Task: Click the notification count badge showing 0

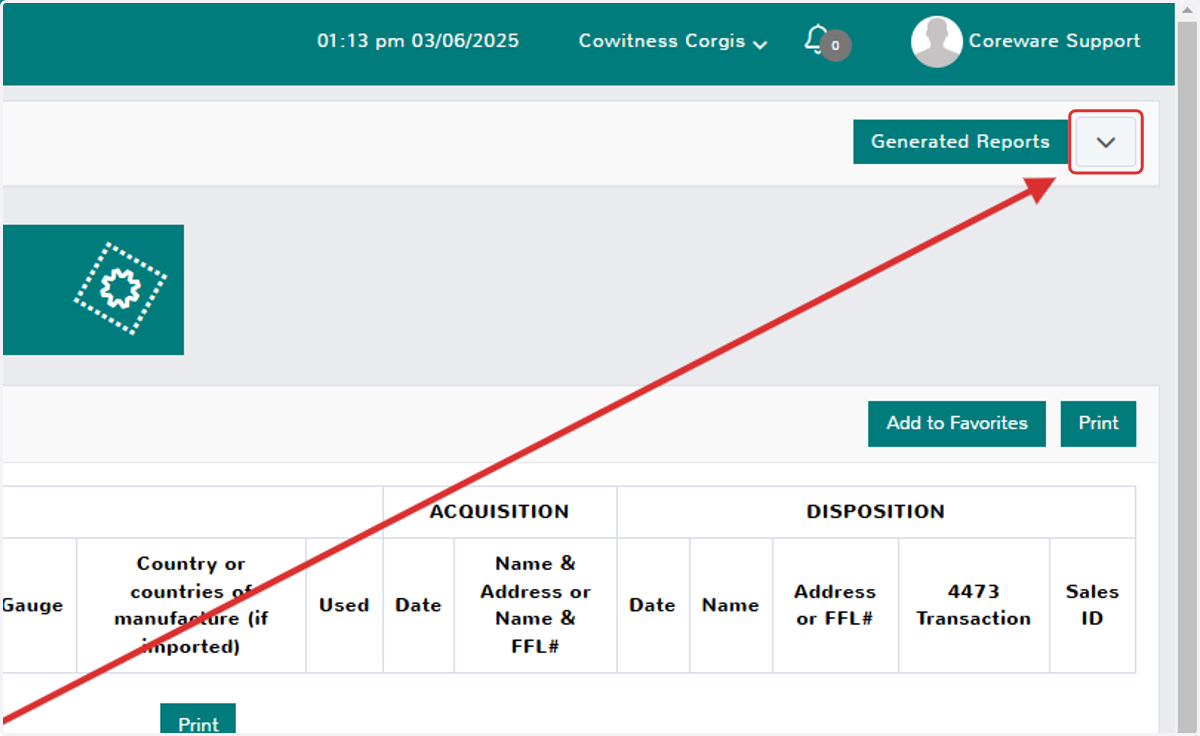Action: tap(836, 46)
